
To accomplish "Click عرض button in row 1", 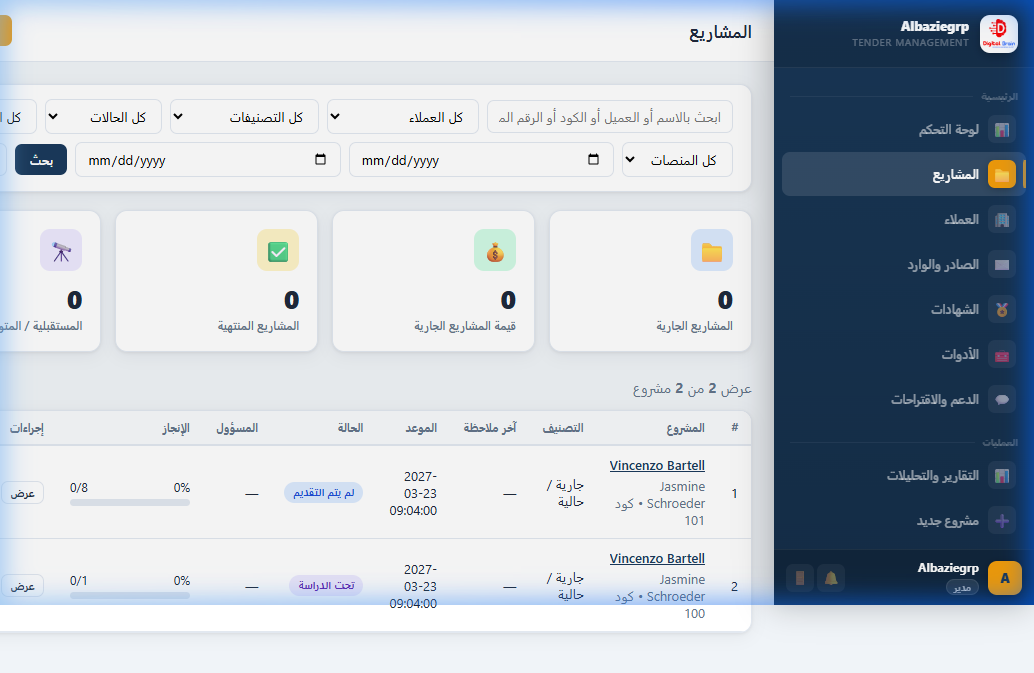I will click(x=22, y=493).
